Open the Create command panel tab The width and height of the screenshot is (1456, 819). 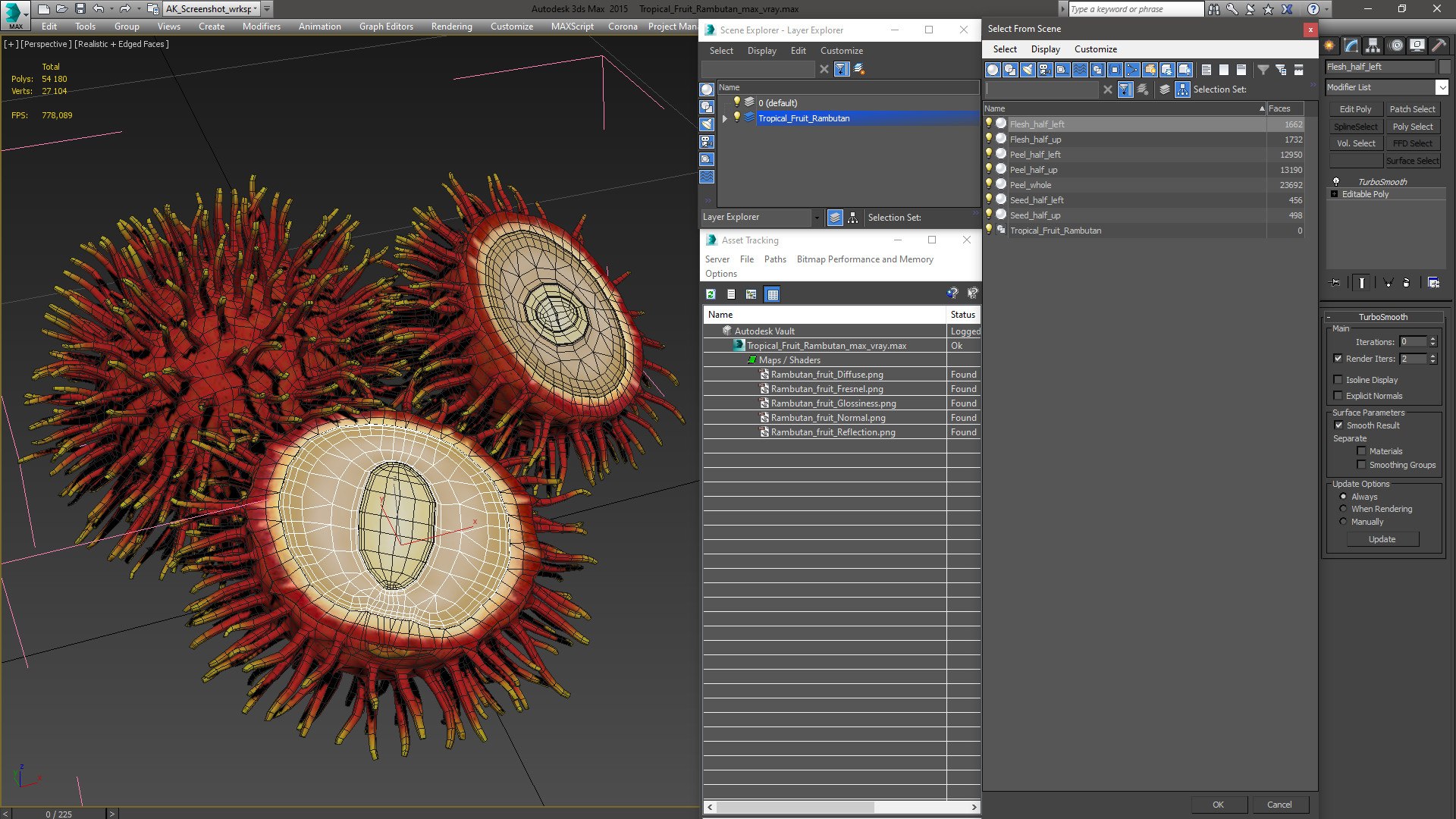point(1329,45)
